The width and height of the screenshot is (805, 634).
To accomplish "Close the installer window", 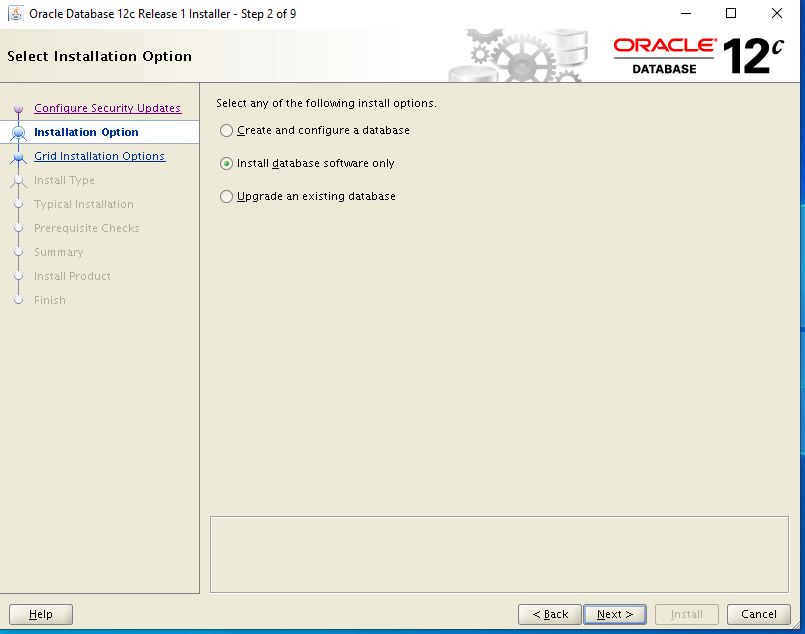I will coord(777,13).
